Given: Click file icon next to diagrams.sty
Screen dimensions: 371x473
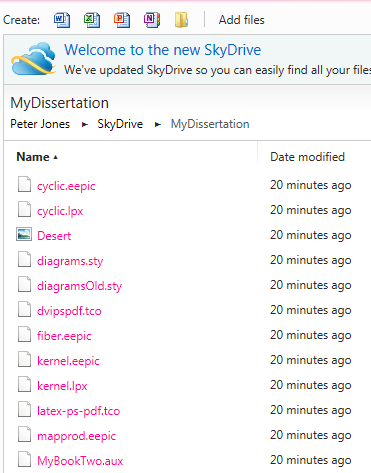Looking at the screenshot, I should pos(24,259).
